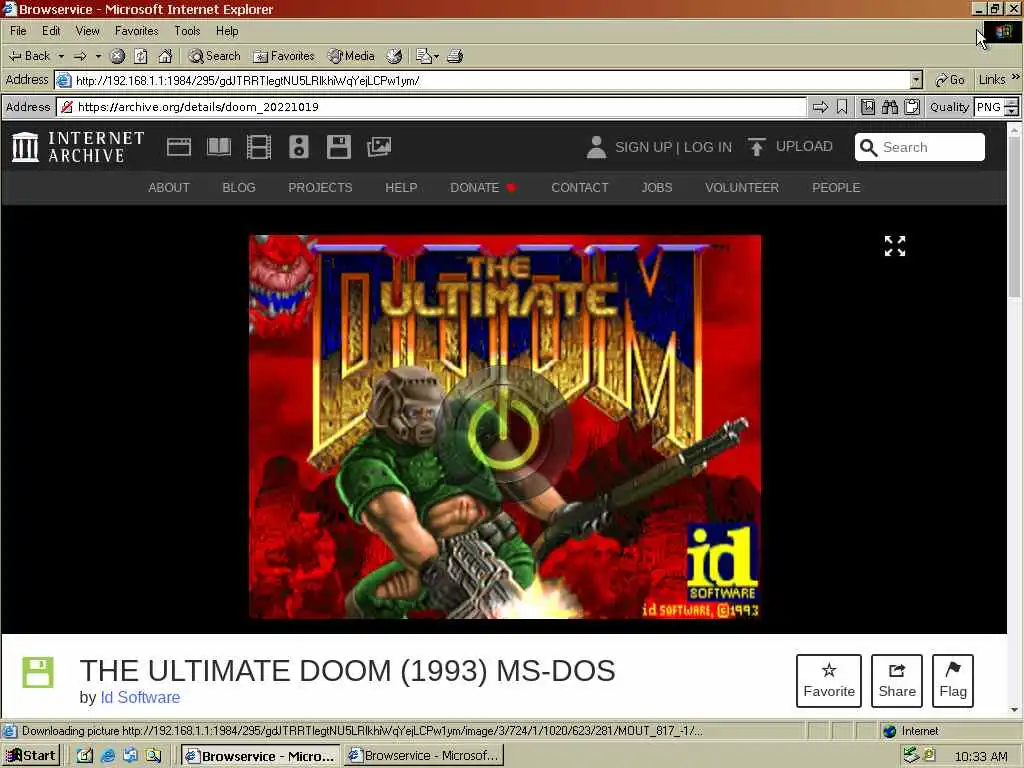Open the Edit menu

click(x=51, y=31)
